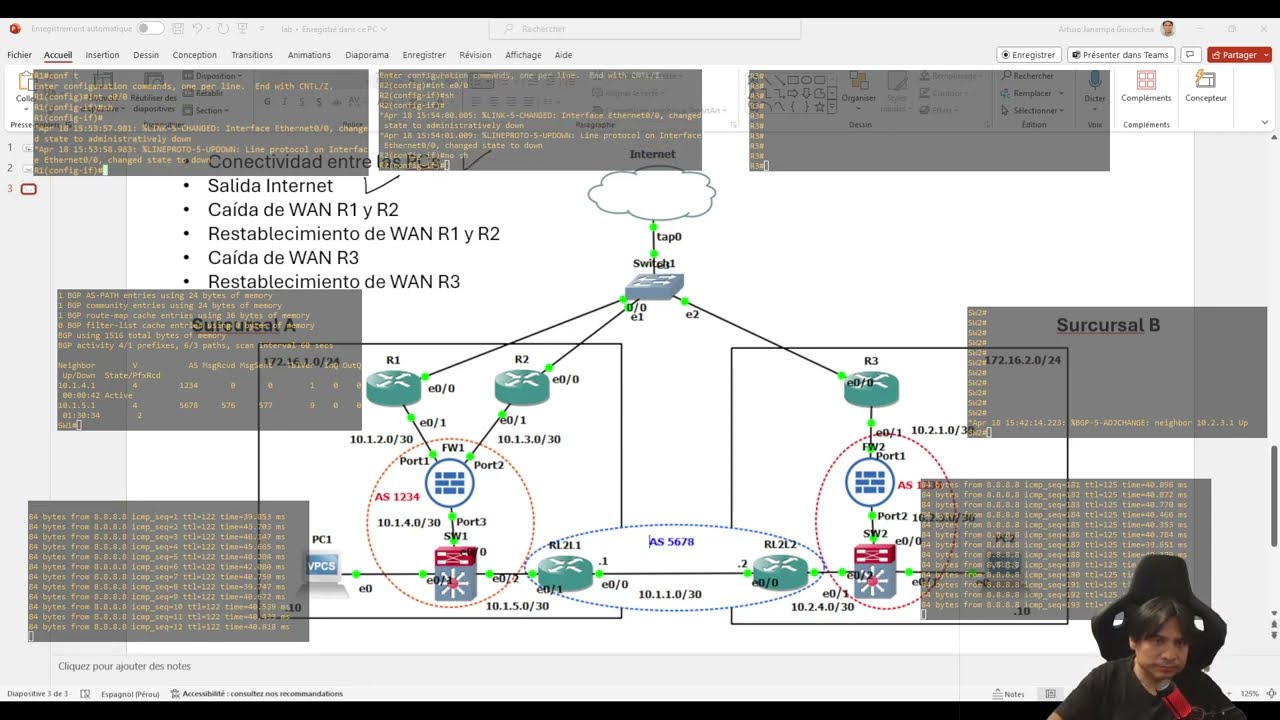Select slide 1 in the slide panel
1280x720 pixels.
pos(28,148)
